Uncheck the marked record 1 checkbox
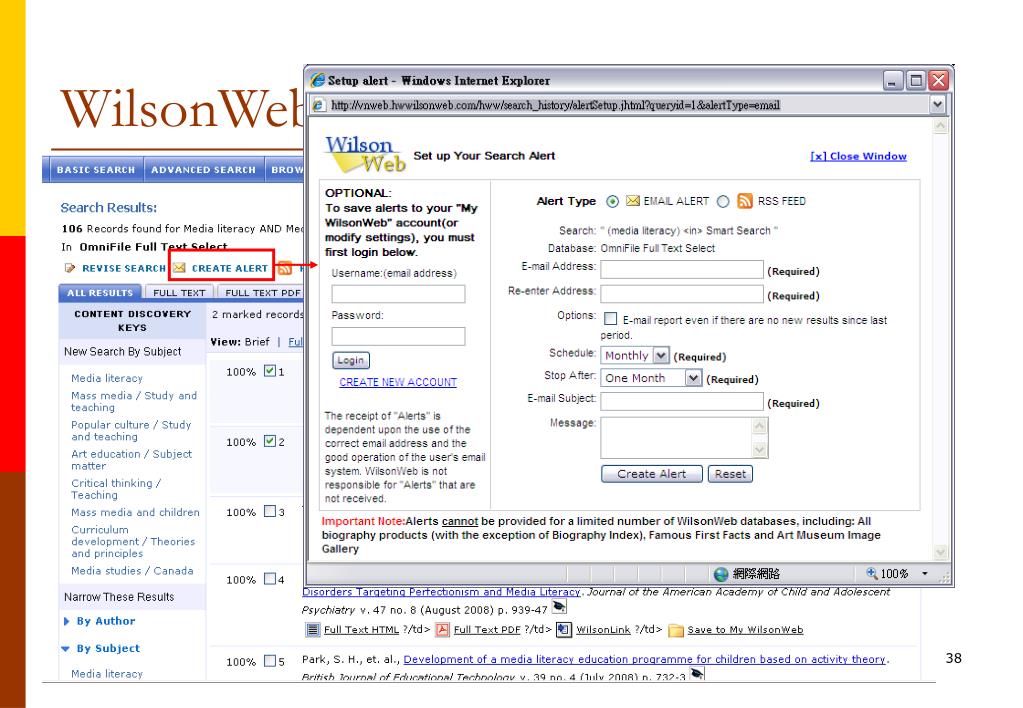Screen dimensions: 1023x708 [269, 371]
